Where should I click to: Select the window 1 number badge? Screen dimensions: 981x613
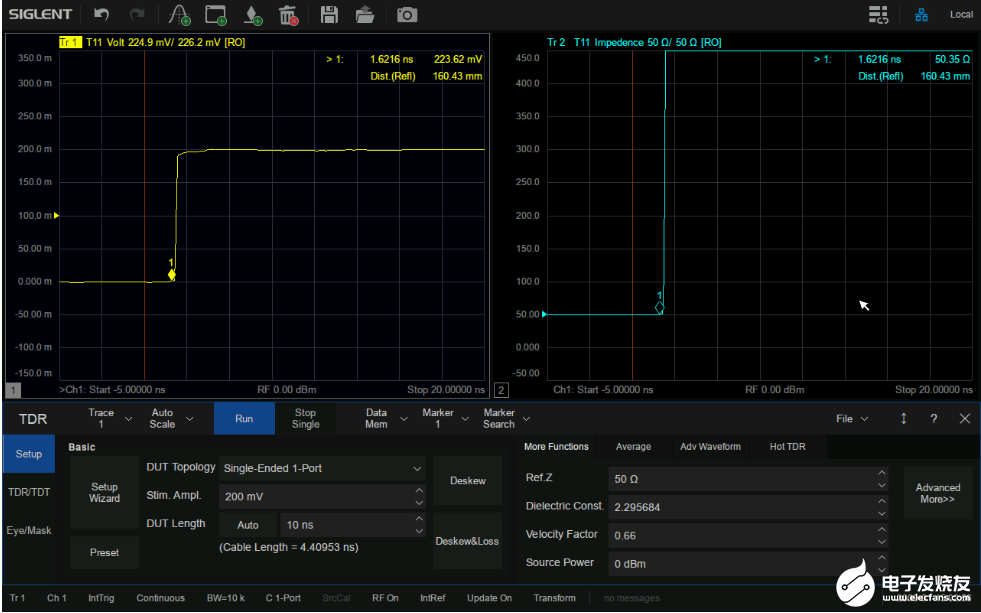(13, 390)
